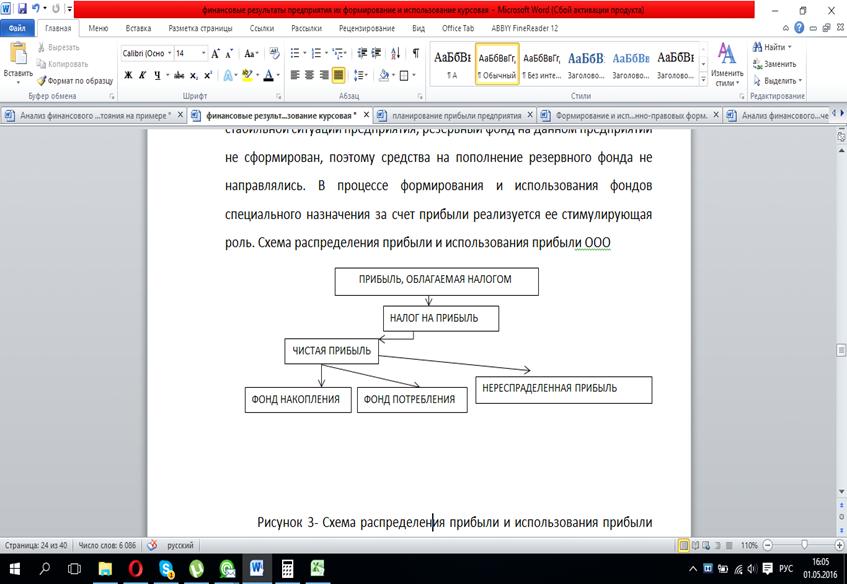Click the subscript icon

tap(195, 75)
